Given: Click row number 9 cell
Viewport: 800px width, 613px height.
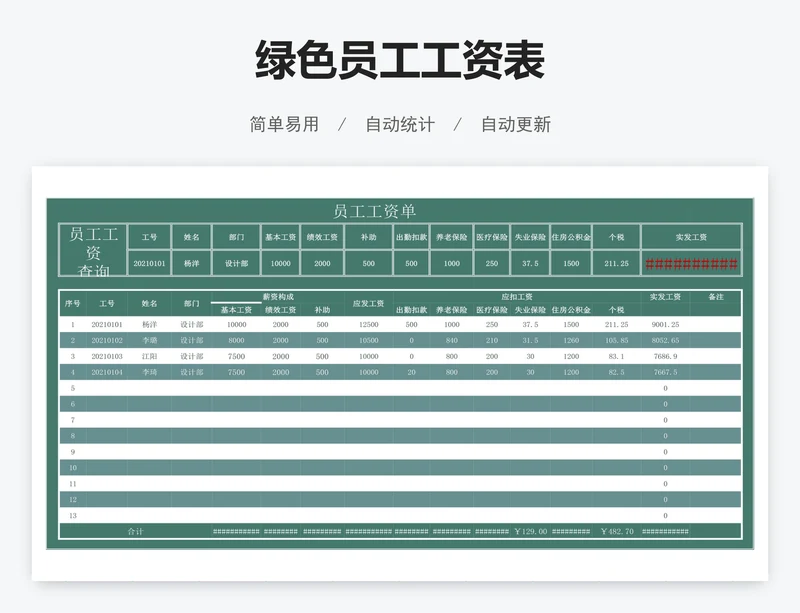Looking at the screenshot, I should [72, 452].
